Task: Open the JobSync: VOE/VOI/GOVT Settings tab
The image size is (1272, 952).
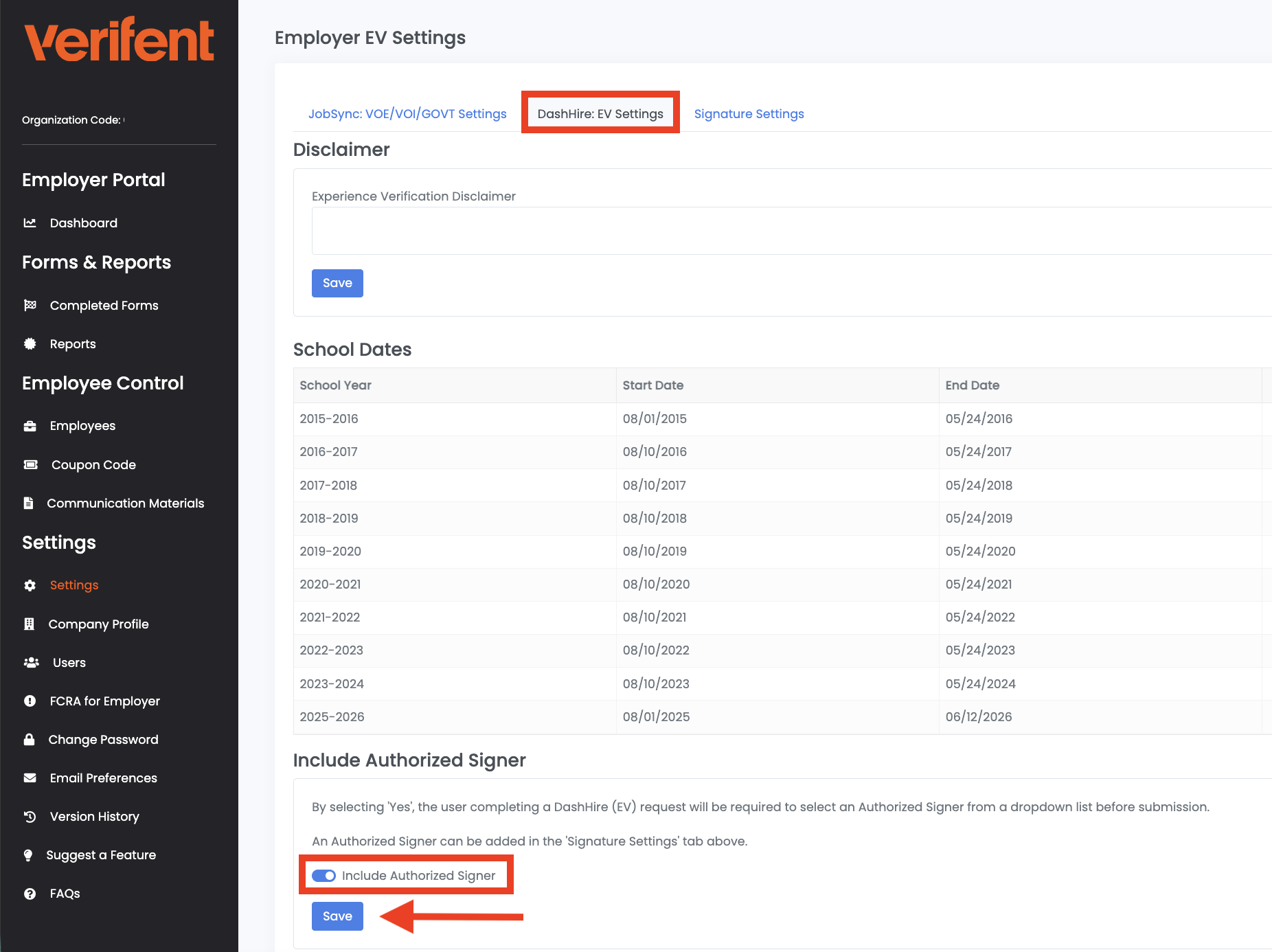Action: 407,113
